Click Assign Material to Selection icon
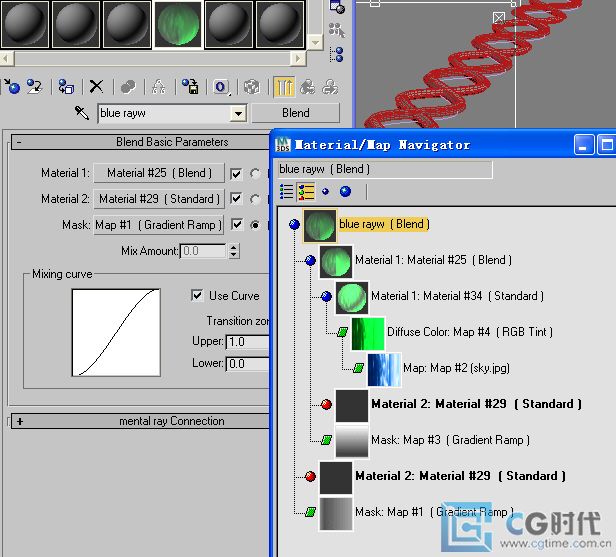616x557 pixels. 66,86
